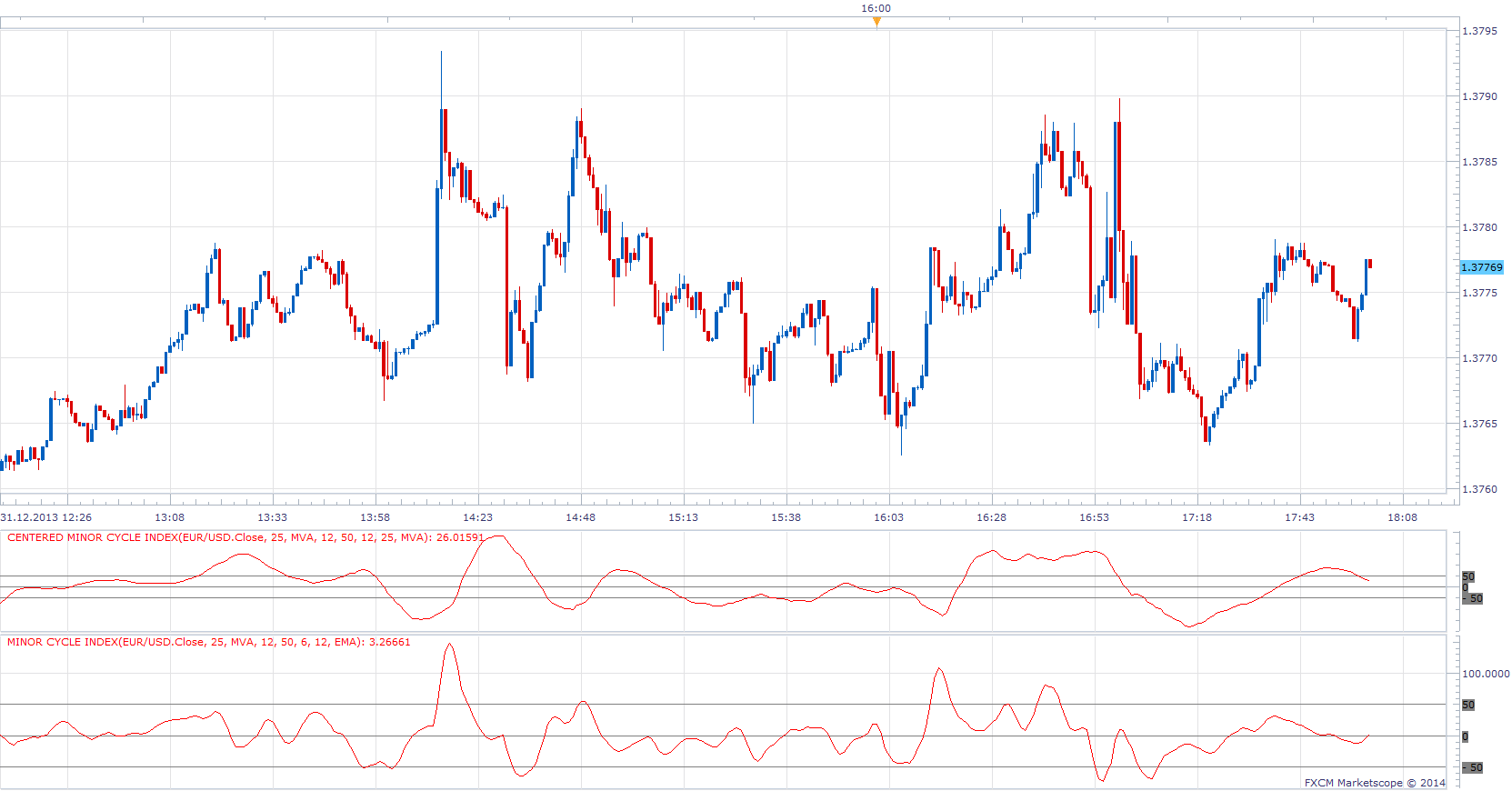Click the FXCM Marketscope © 2014 text
Screen dimensions: 1512x791
pyautogui.click(x=1375, y=783)
